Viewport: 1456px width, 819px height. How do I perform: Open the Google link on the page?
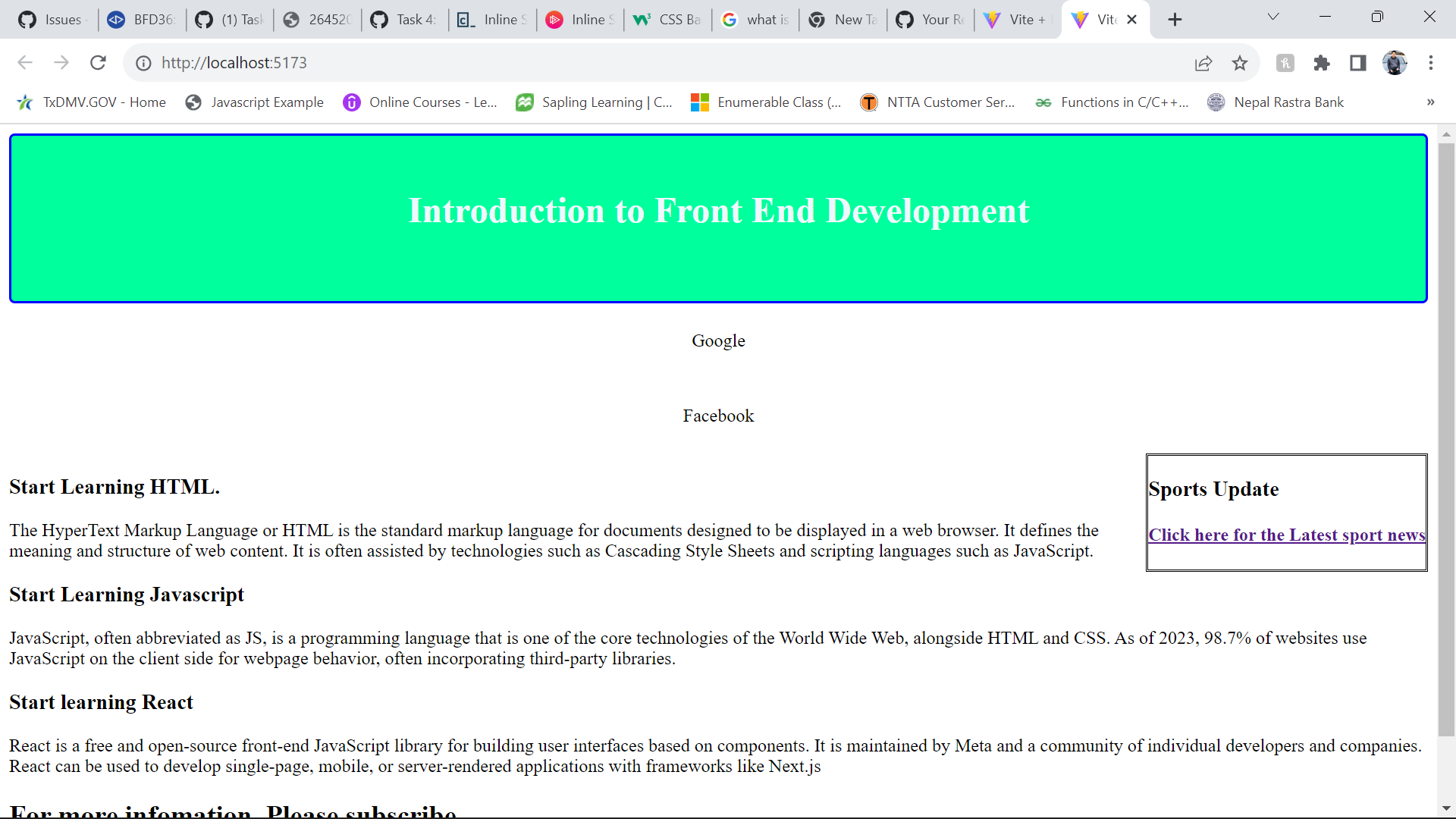coord(718,340)
